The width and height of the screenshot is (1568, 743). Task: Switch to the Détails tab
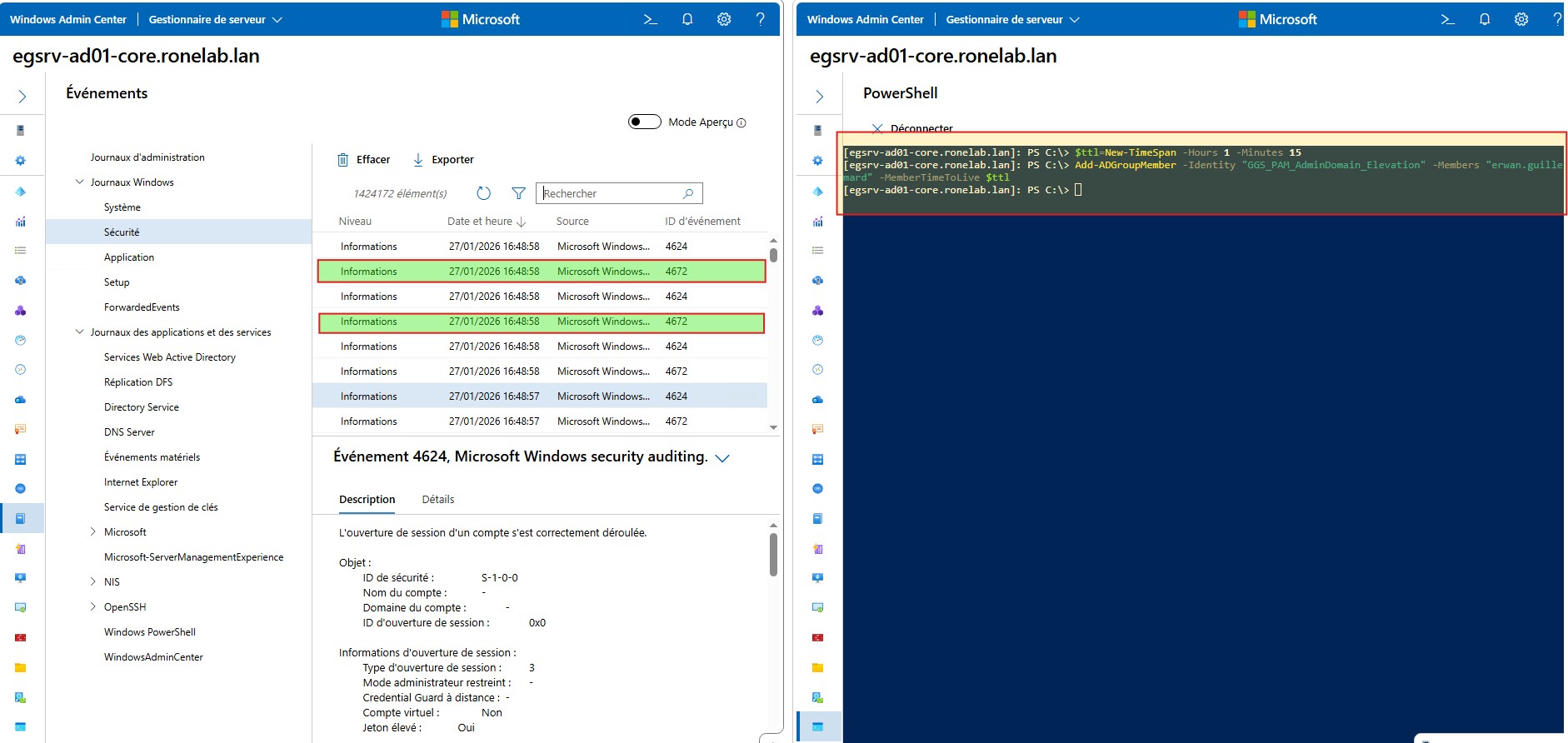[x=437, y=499]
